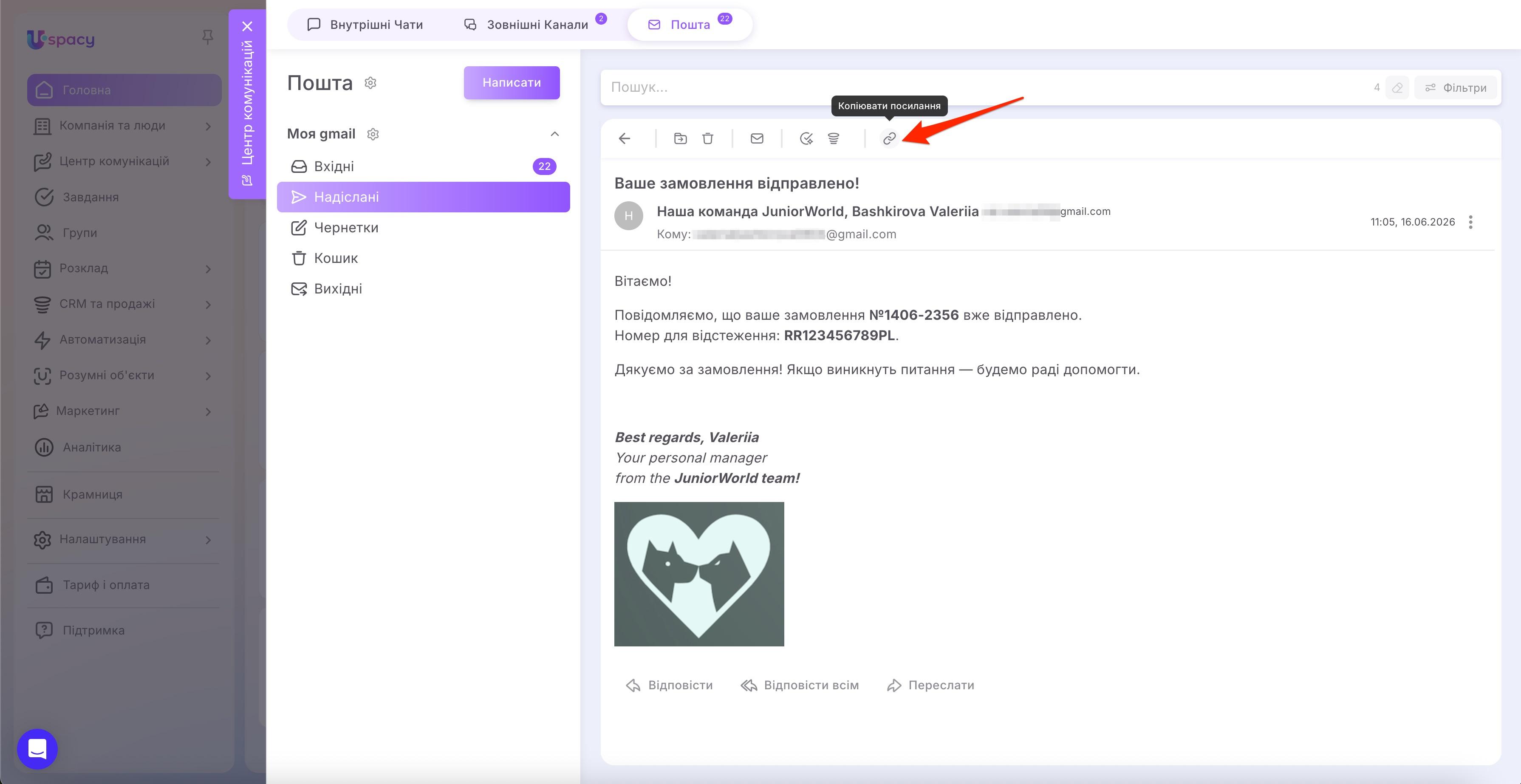Collapse the Моя gmail folder list
The width and height of the screenshot is (1521, 784).
click(554, 134)
